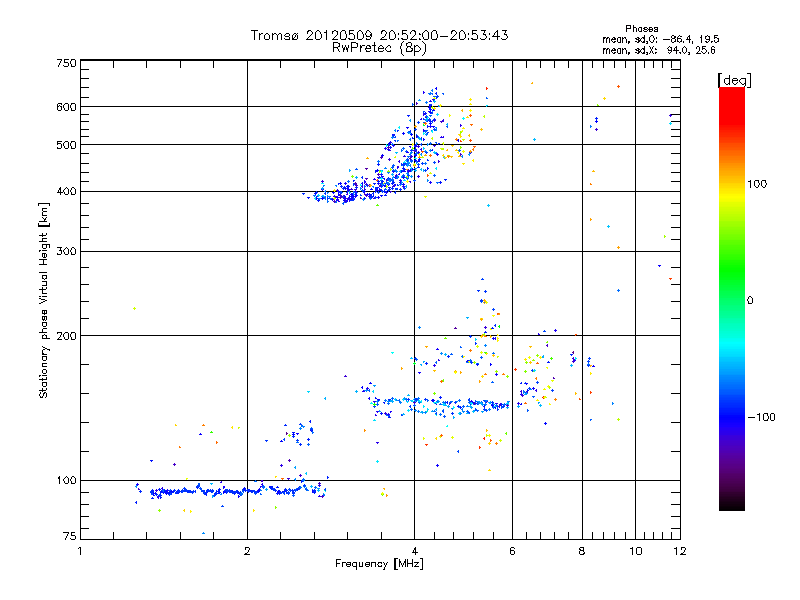Screen dimensions: 800x600
Task: Click the subtitle 'RwPretec (8p)'
Action: pos(379,48)
